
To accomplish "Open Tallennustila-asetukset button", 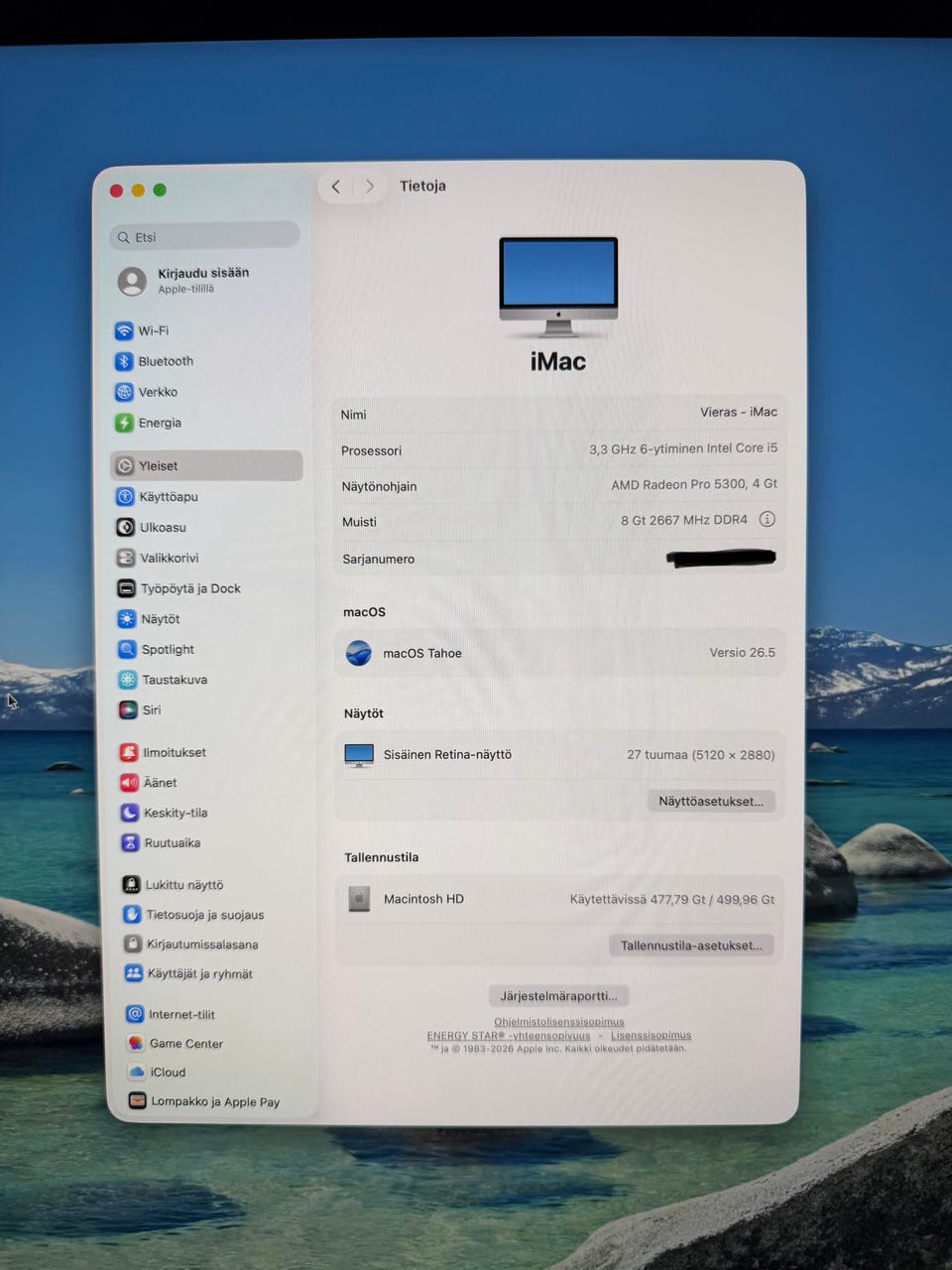I will click(x=691, y=946).
